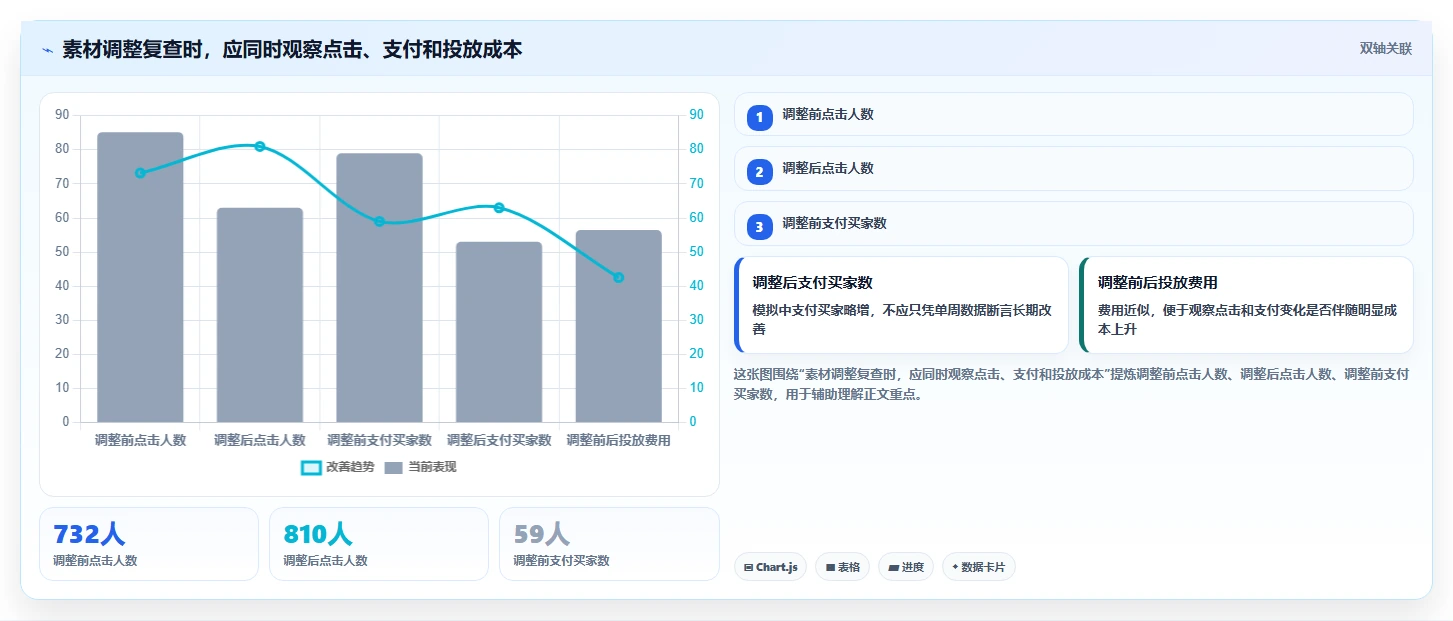Viewport: 1453px width, 621px height.
Task: Select the 调整前点击人数 list row
Action: (x=1073, y=114)
